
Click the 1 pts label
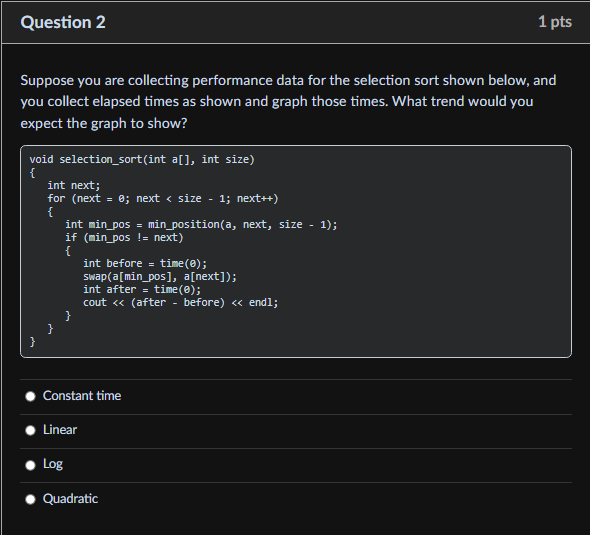pyautogui.click(x=555, y=22)
